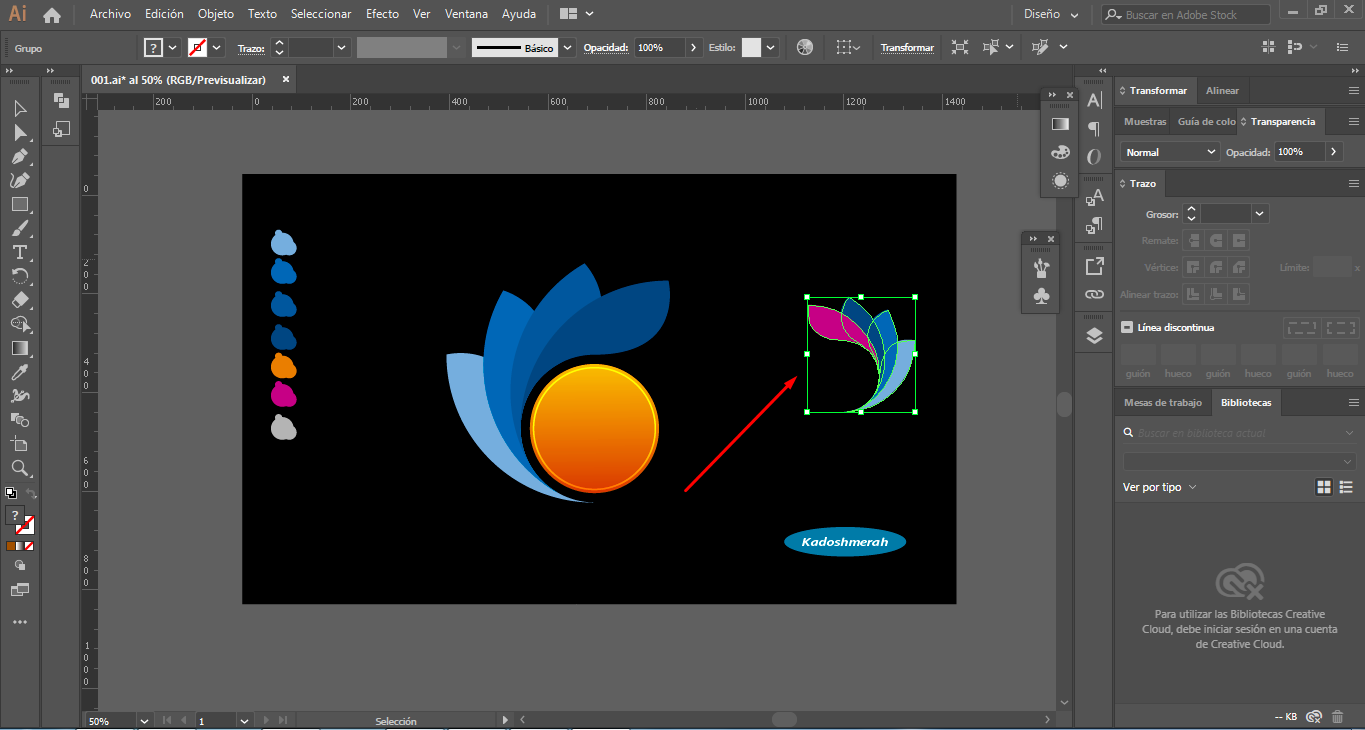Open the Grosor weight dropdown
This screenshot has height=730, width=1365.
[1259, 213]
